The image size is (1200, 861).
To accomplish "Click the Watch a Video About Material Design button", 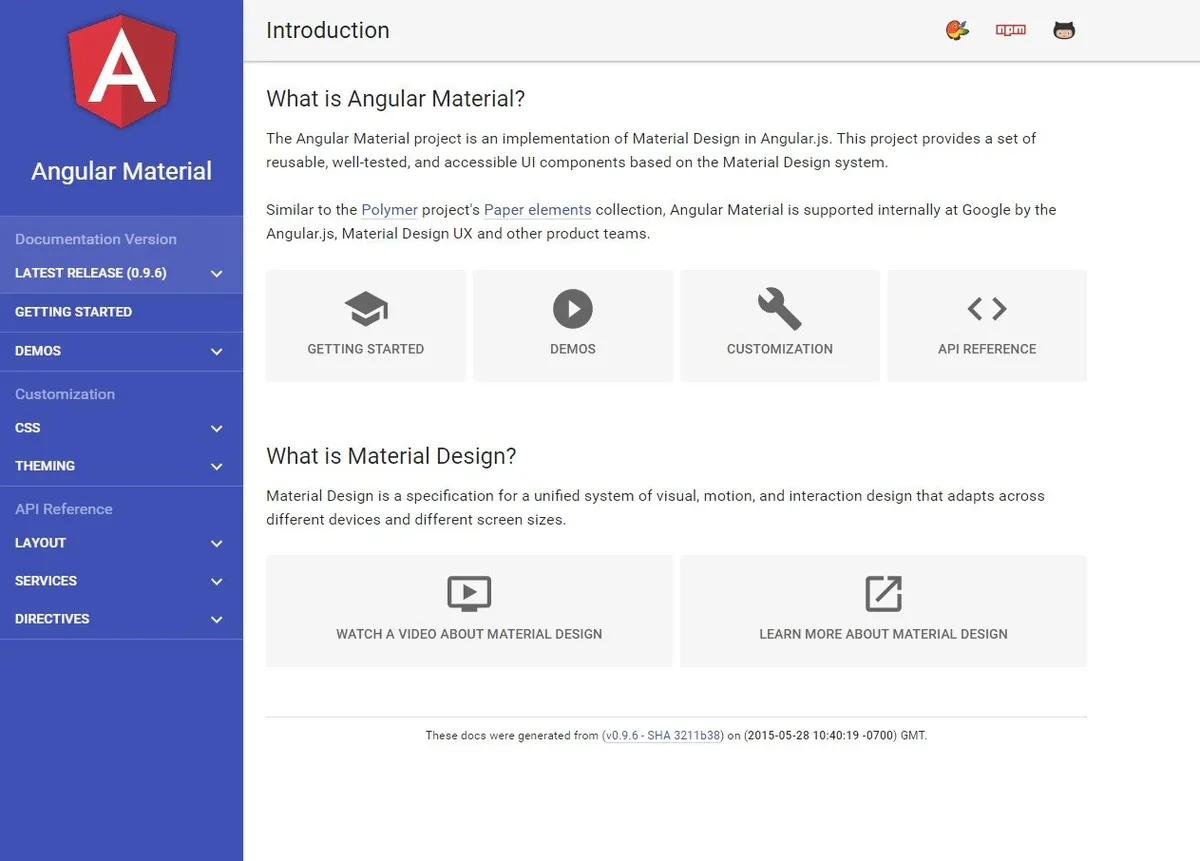I will pos(469,611).
